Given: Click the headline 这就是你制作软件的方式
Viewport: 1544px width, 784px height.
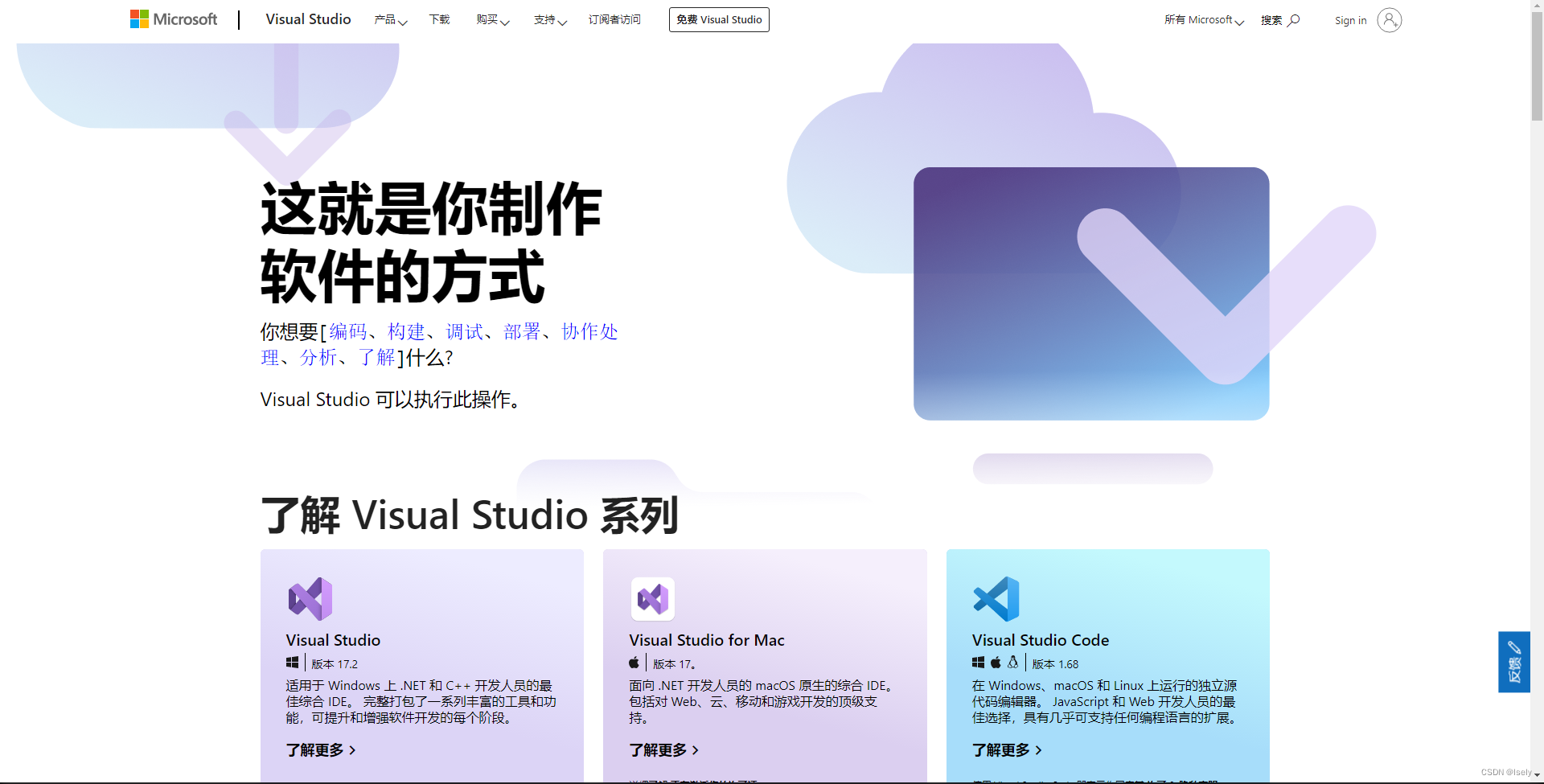Looking at the screenshot, I should click(x=431, y=242).
